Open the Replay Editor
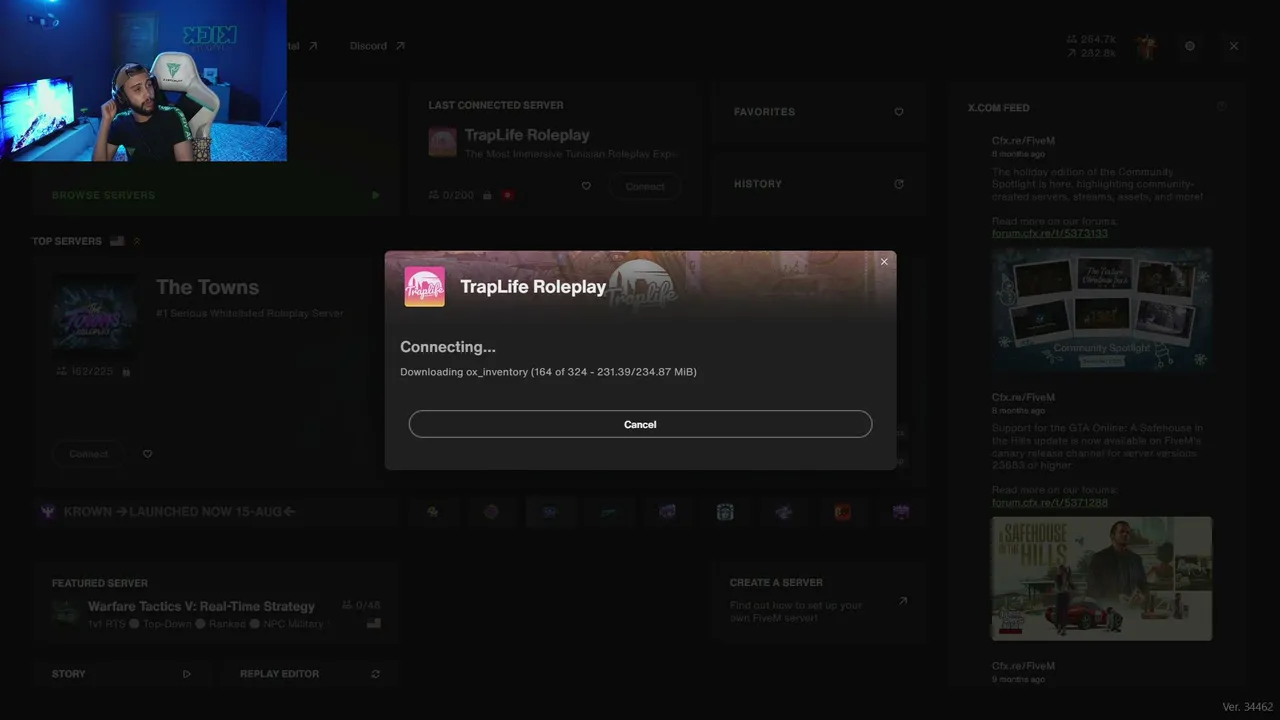Image resolution: width=1280 pixels, height=720 pixels. pos(310,674)
